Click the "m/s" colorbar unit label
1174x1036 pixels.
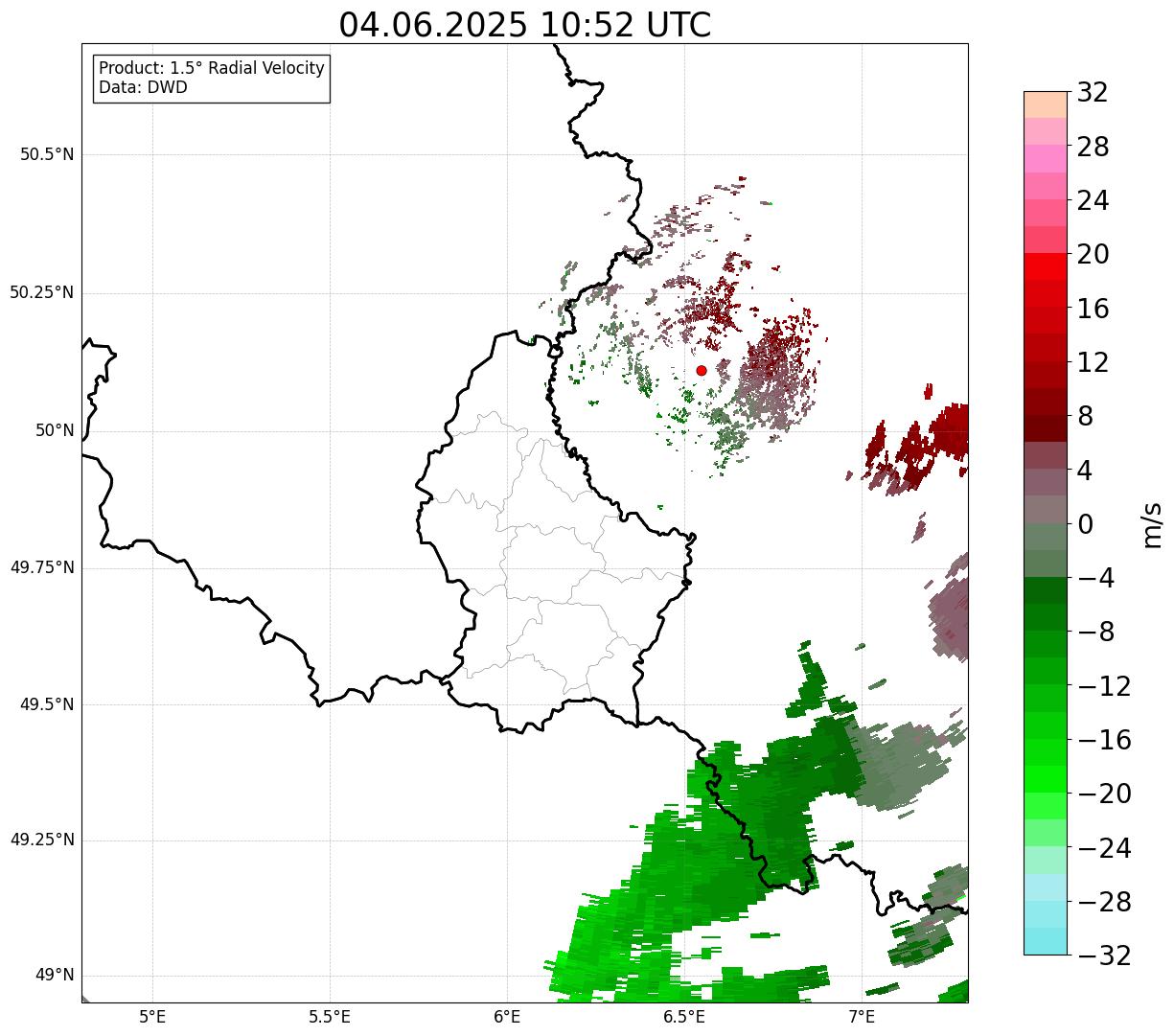point(1153,524)
